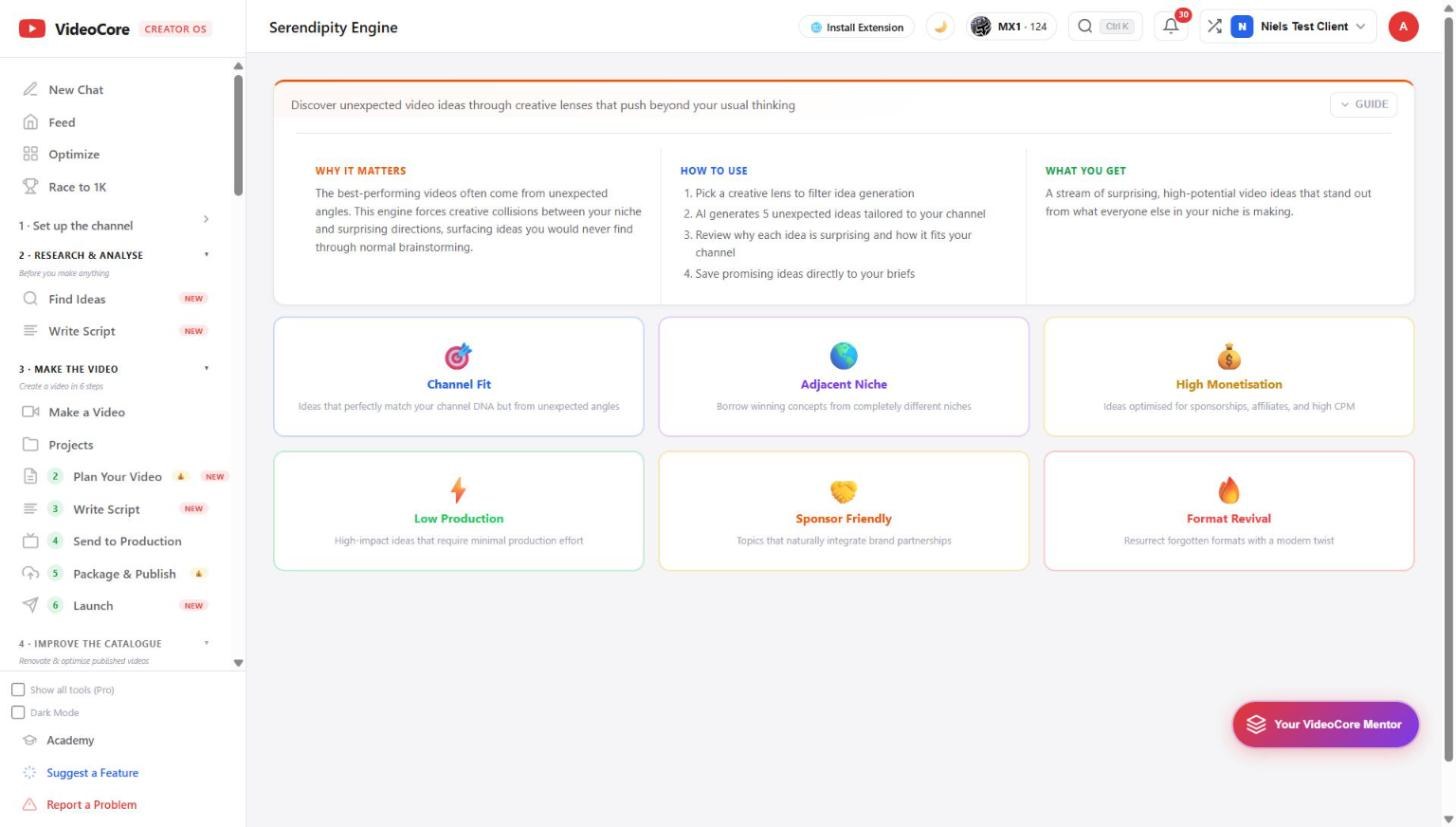
Task: Click the Install Extension button
Action: (x=856, y=27)
